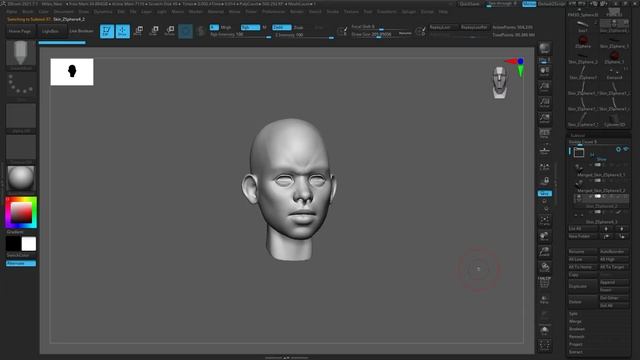Click the Actual size icon
This screenshot has height=360, width=640.
click(544, 103)
